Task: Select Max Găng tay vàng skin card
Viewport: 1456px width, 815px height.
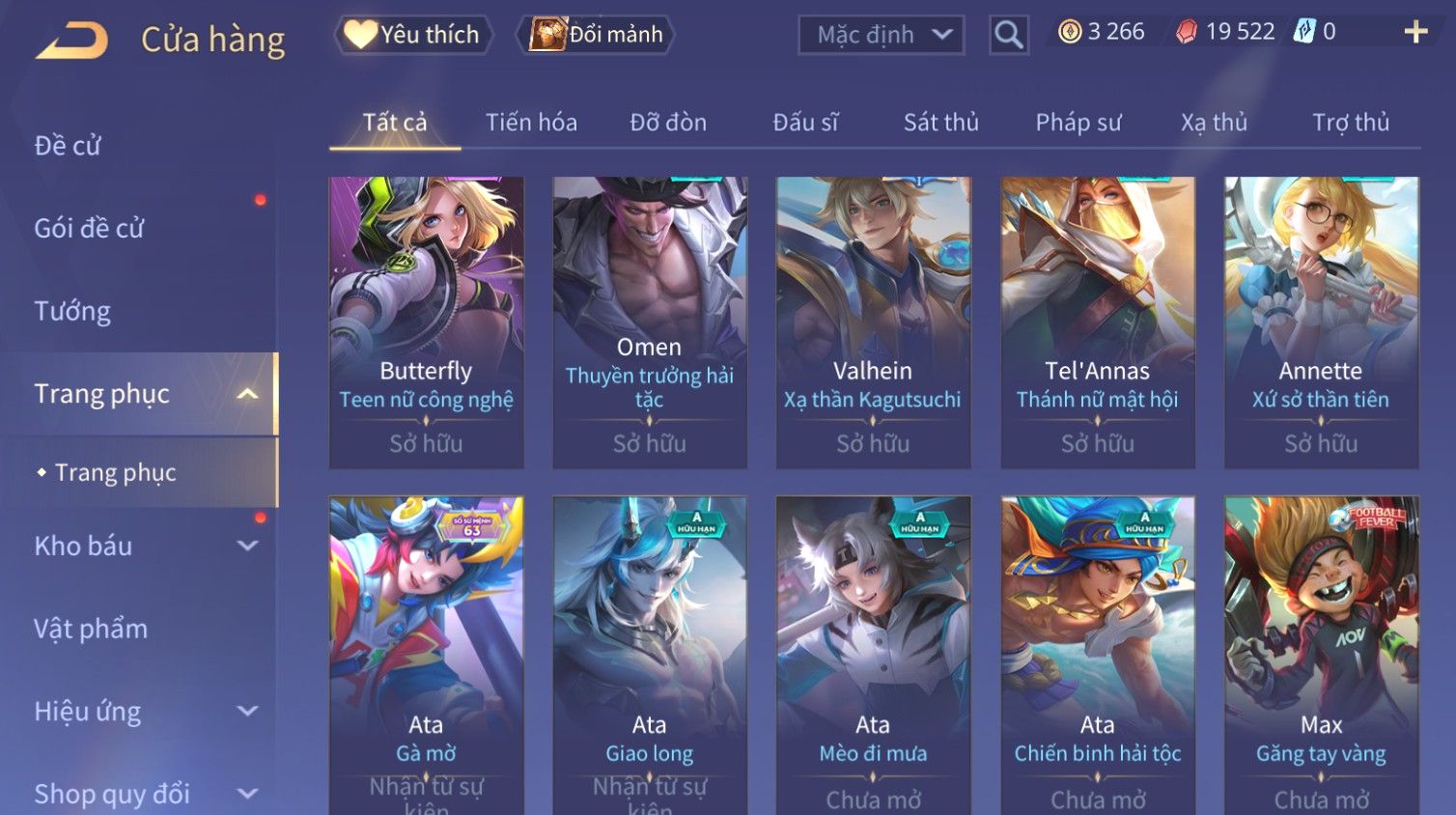Action: tap(1321, 656)
